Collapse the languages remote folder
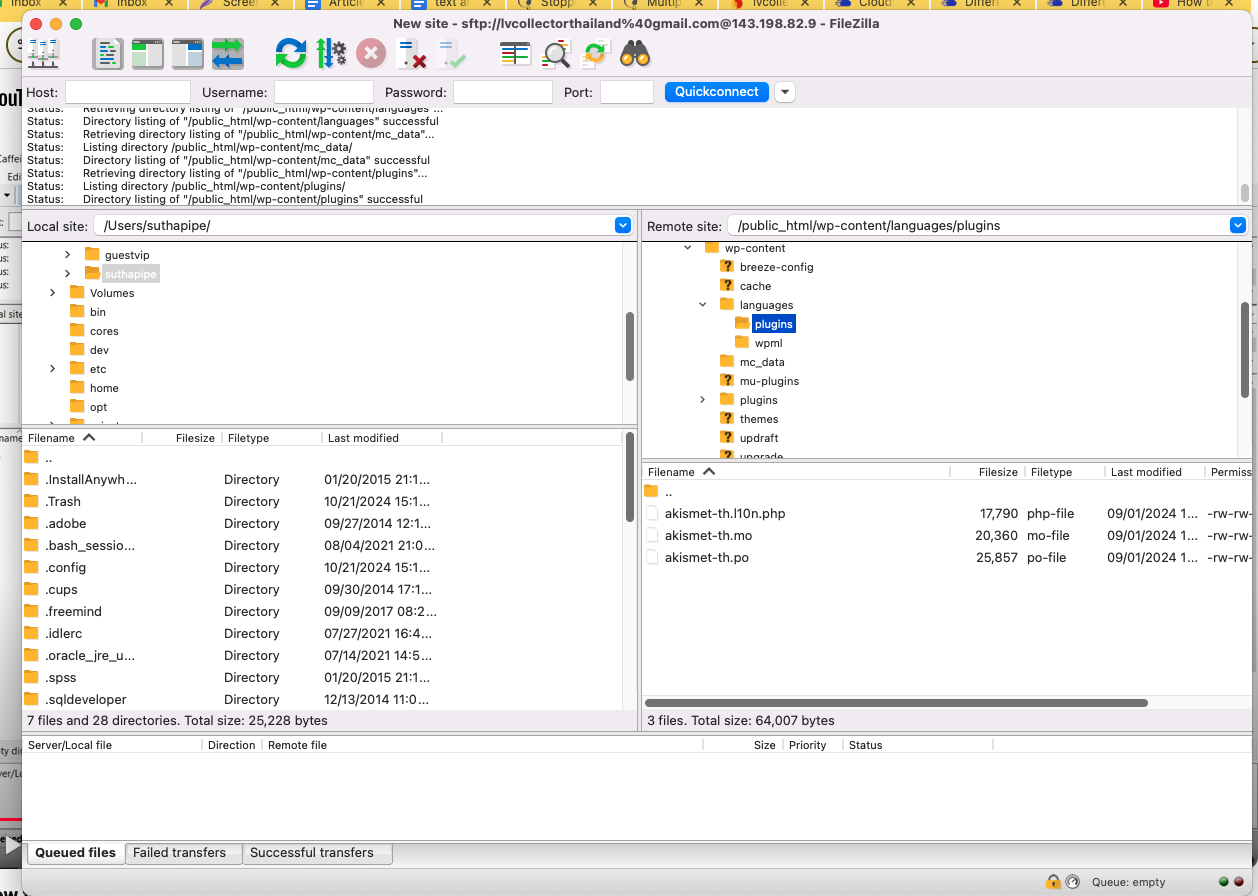Image resolution: width=1258 pixels, height=896 pixels. point(703,305)
